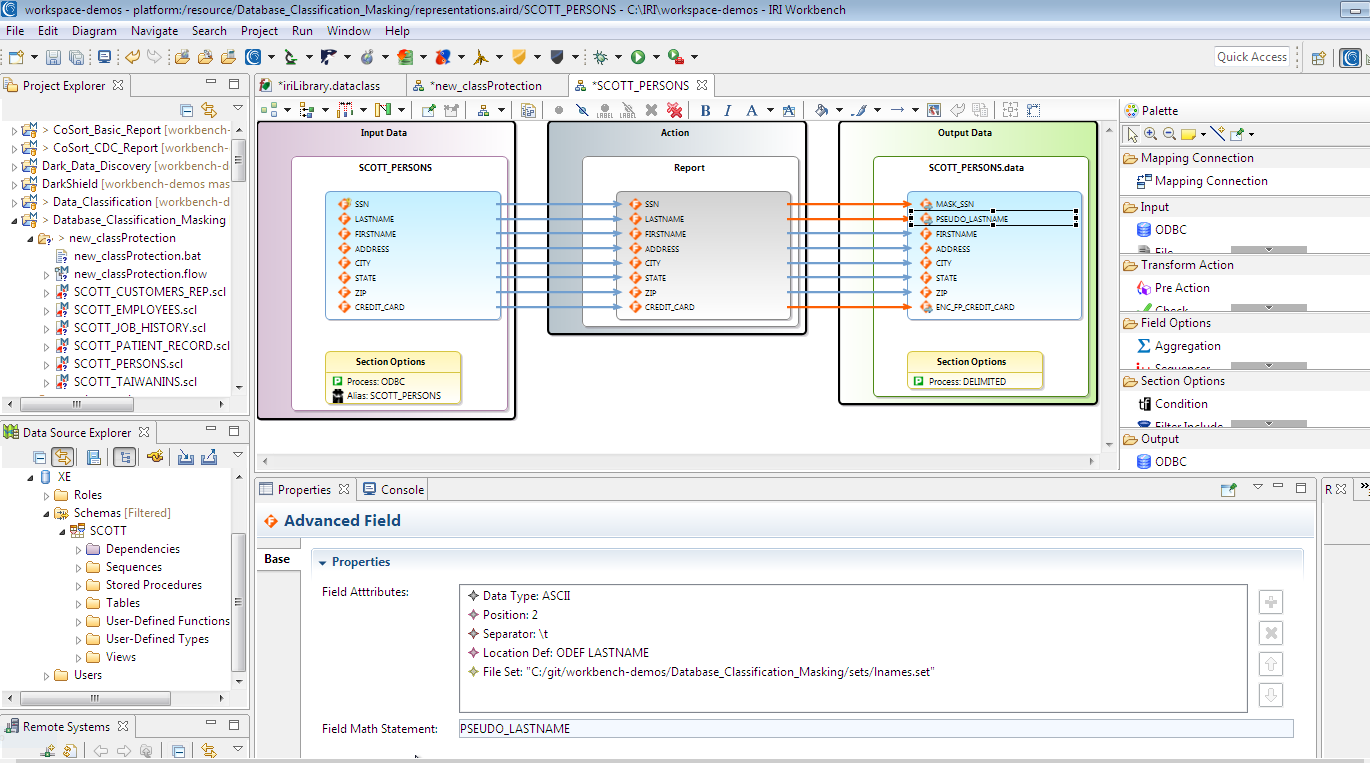Click the Zoom Out tool in Palette

click(1168, 133)
